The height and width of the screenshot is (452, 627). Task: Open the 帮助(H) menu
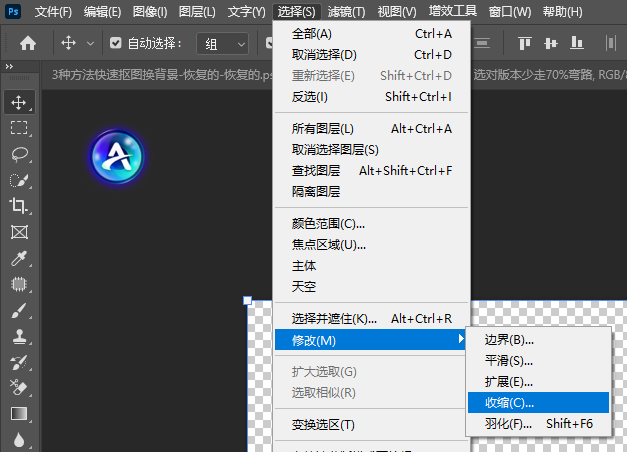pos(563,12)
